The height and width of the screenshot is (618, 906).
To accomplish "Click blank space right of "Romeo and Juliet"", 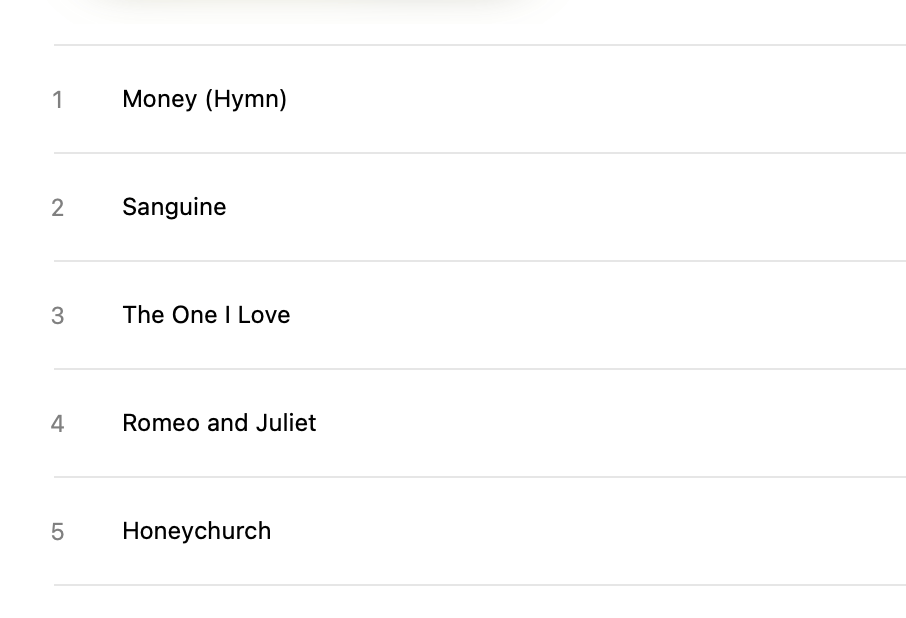I will pyautogui.click(x=600, y=423).
